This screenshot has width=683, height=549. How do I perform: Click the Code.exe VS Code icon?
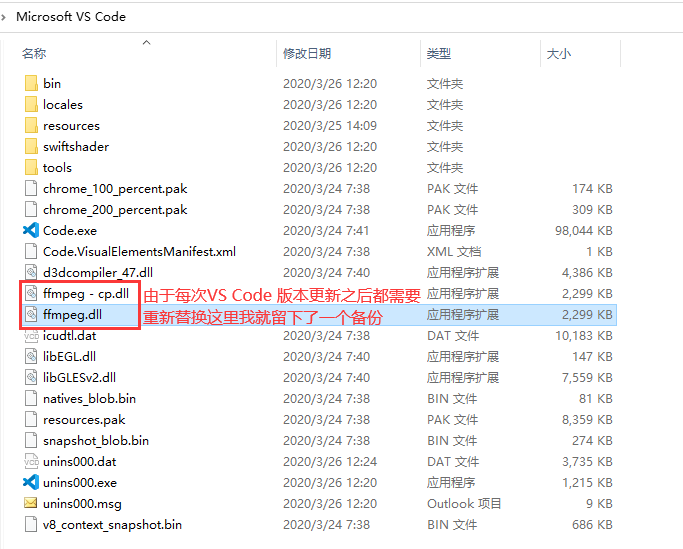(31, 230)
